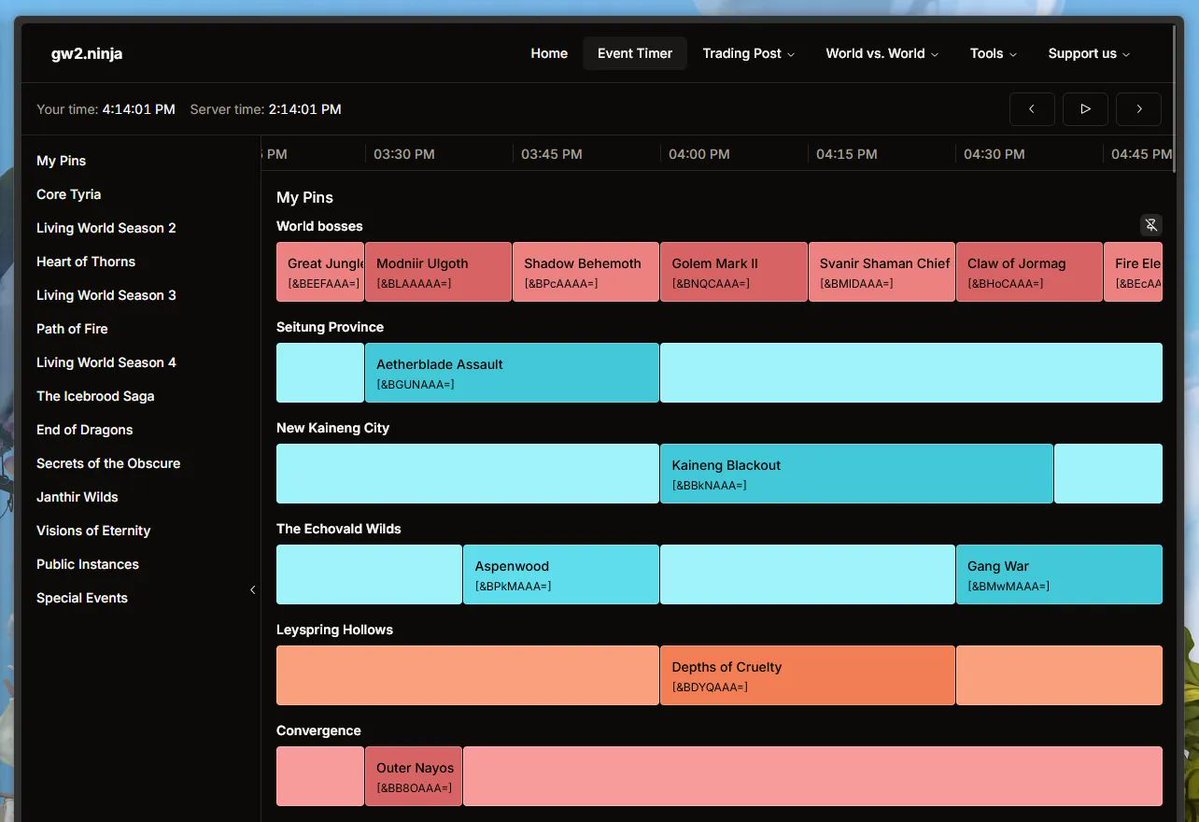This screenshot has width=1199, height=822.
Task: Click the play timer button
Action: tap(1085, 109)
